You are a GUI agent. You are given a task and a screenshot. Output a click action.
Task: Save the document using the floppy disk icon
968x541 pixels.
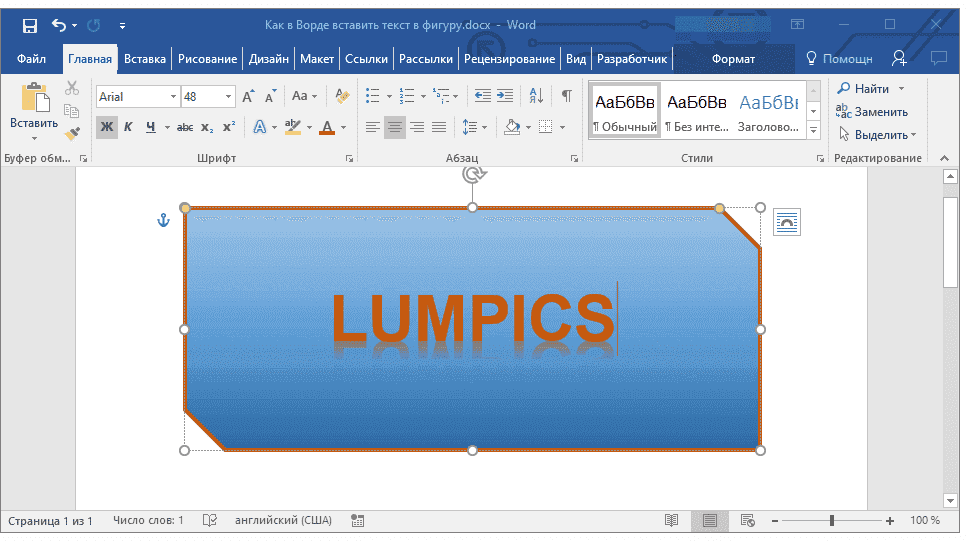[30, 25]
